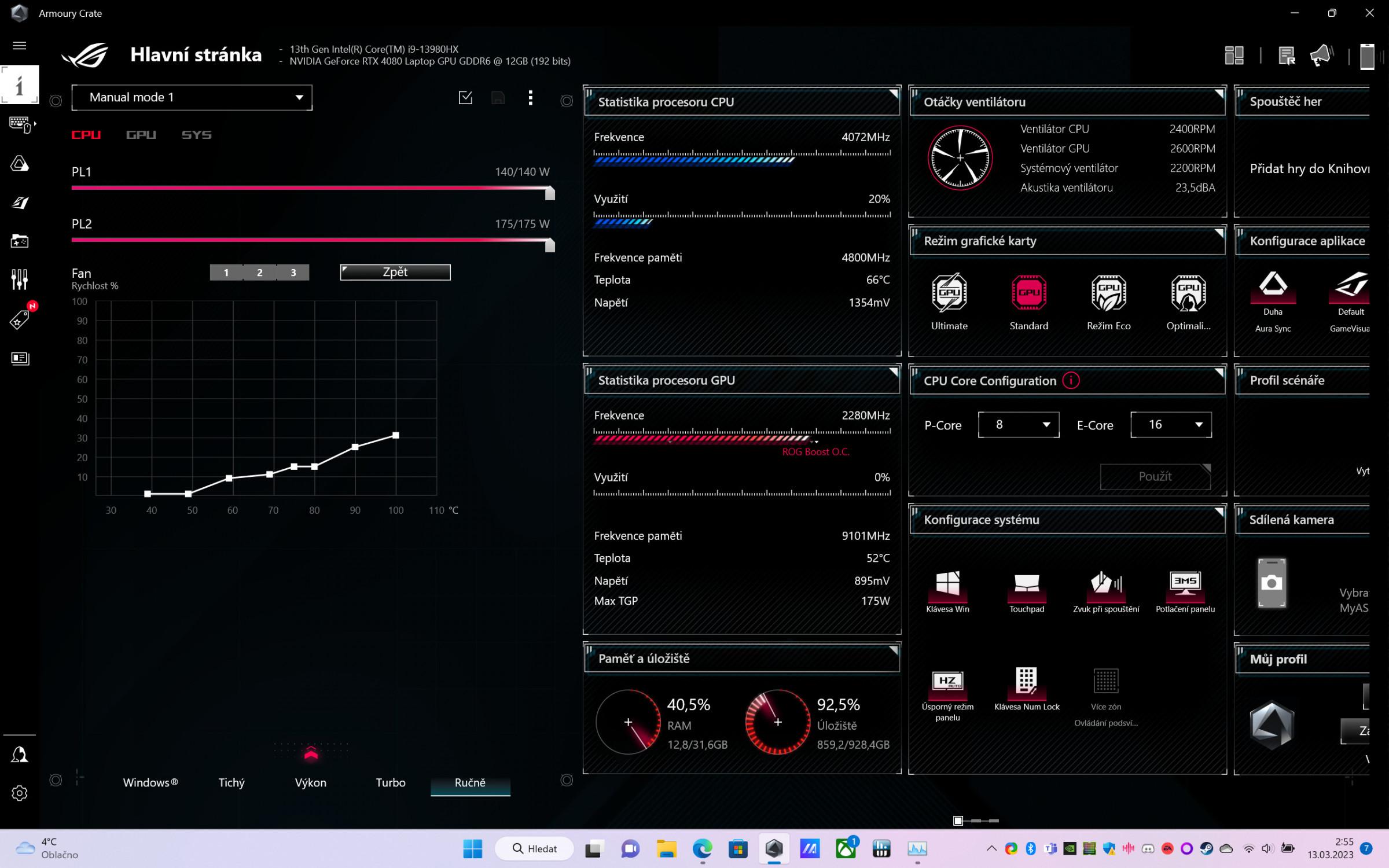This screenshot has height=868, width=1389.
Task: Open the three-dot more options menu
Action: [530, 97]
